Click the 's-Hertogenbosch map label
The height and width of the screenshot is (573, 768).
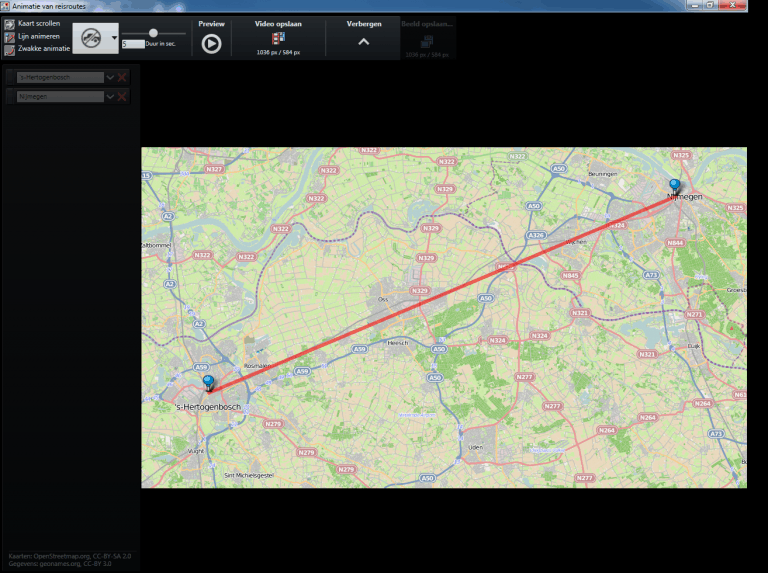coord(208,406)
